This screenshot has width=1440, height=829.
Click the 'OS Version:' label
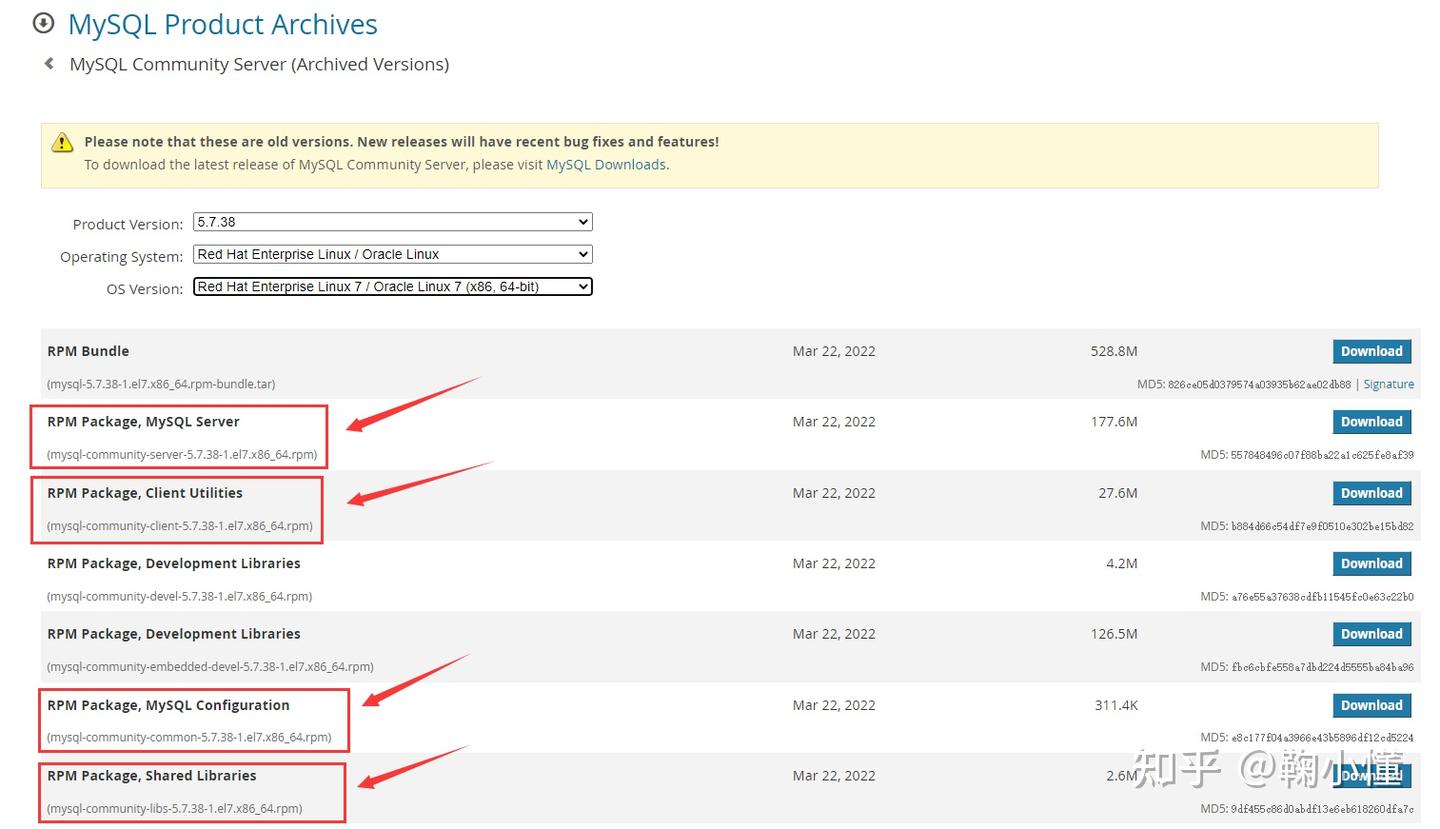coord(145,289)
